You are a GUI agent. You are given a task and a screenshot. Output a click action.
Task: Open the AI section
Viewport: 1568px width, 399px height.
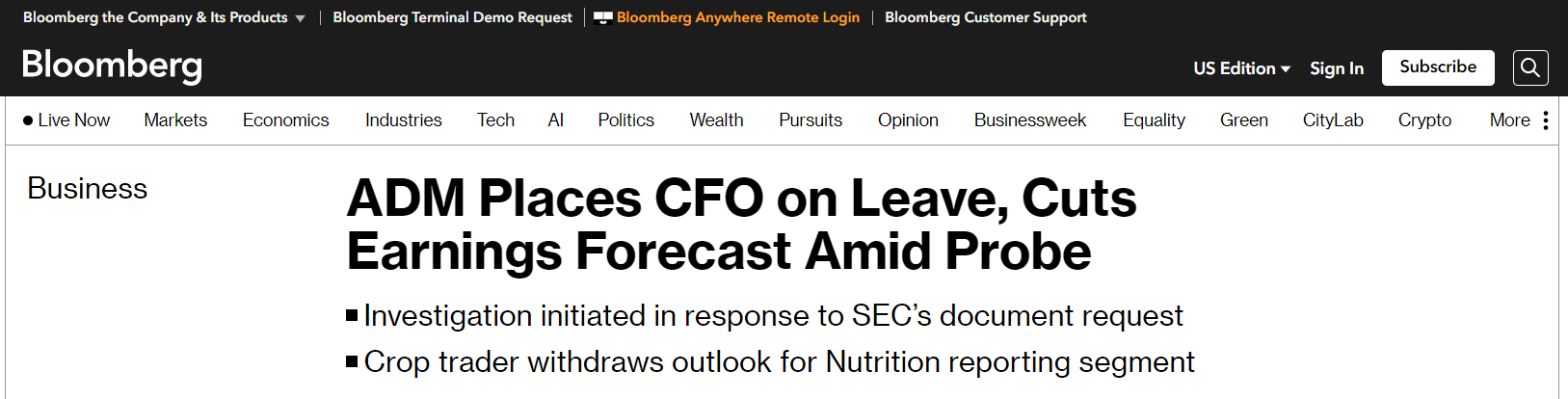pos(555,120)
